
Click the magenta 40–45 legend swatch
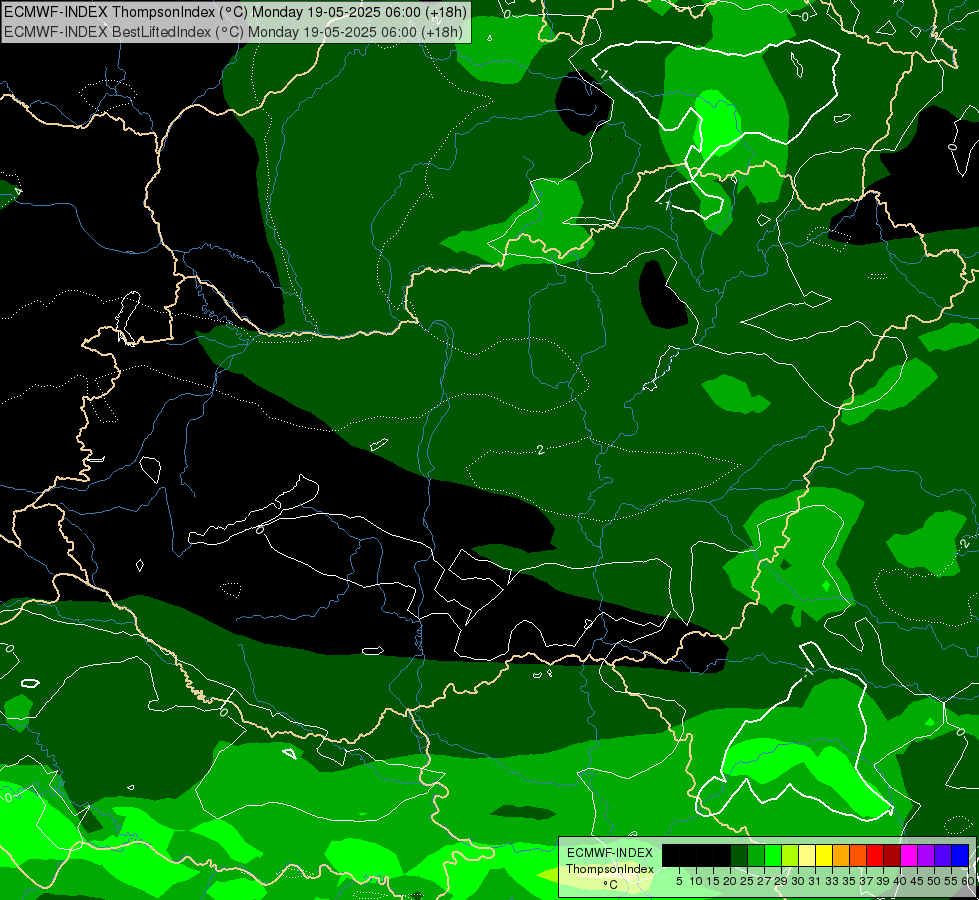click(910, 856)
